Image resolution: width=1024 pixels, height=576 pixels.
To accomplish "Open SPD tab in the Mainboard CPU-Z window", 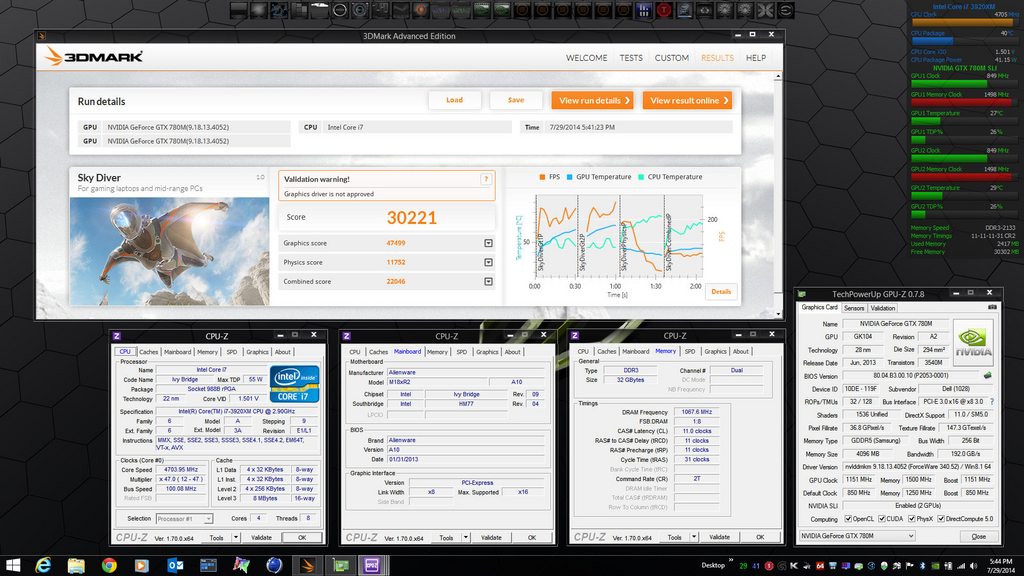I will [462, 351].
